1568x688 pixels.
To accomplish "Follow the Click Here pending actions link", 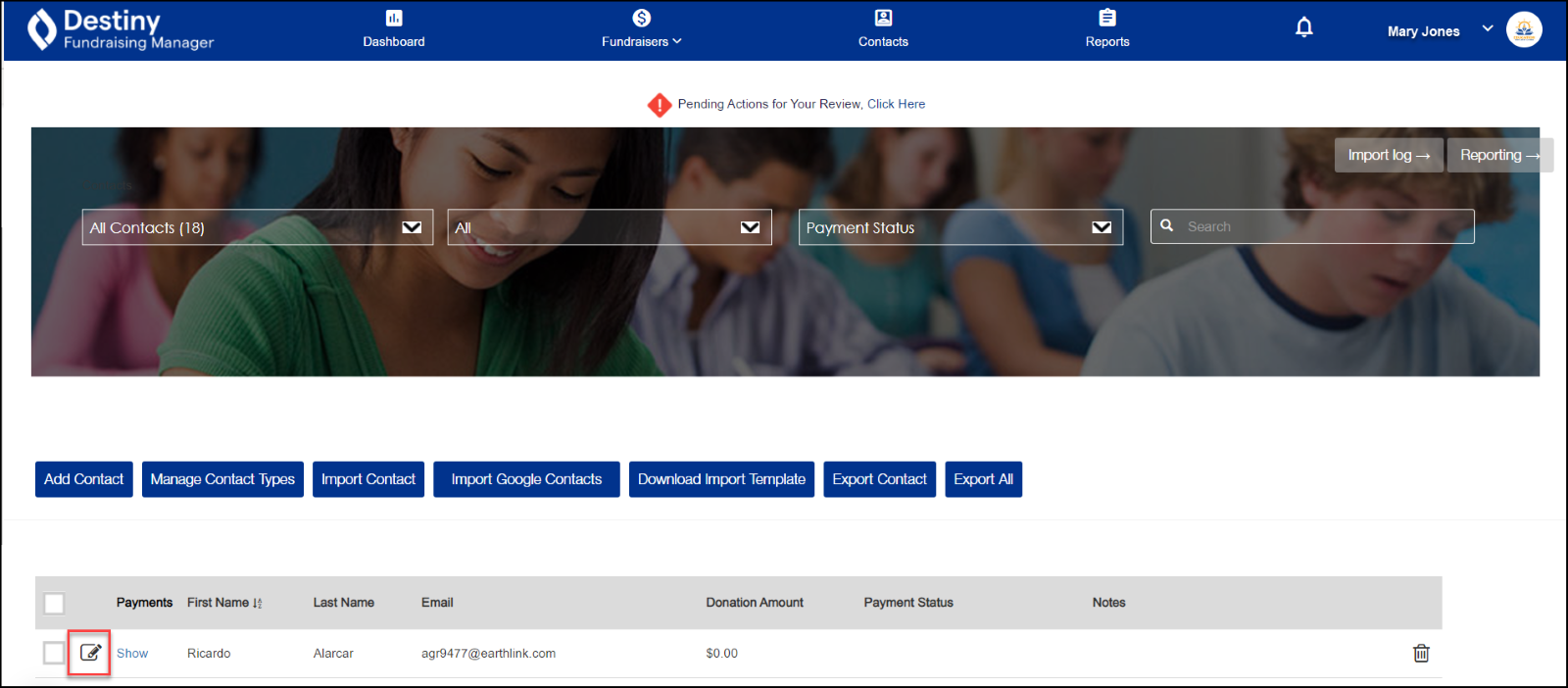I will [896, 104].
